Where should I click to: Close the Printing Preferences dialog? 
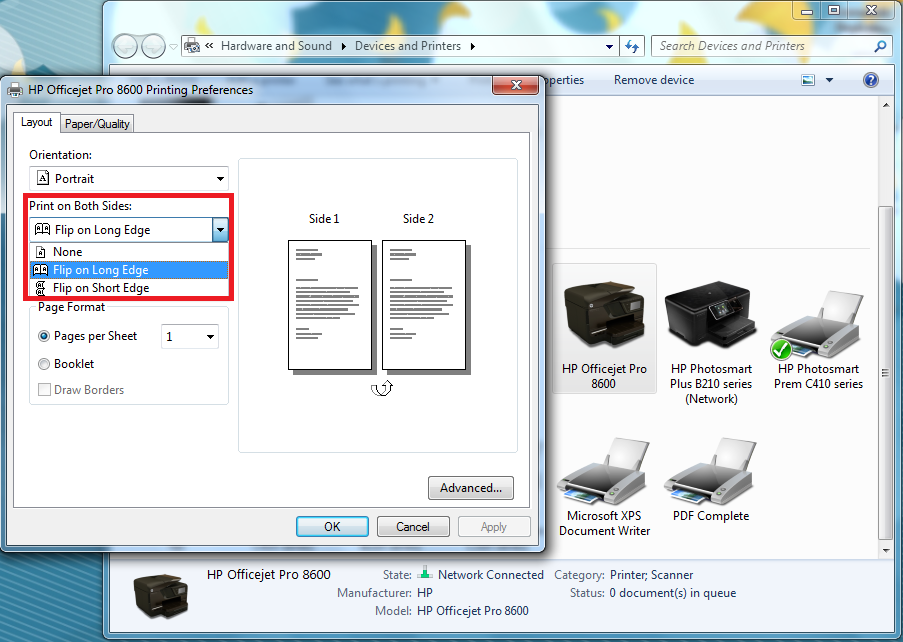(516, 85)
